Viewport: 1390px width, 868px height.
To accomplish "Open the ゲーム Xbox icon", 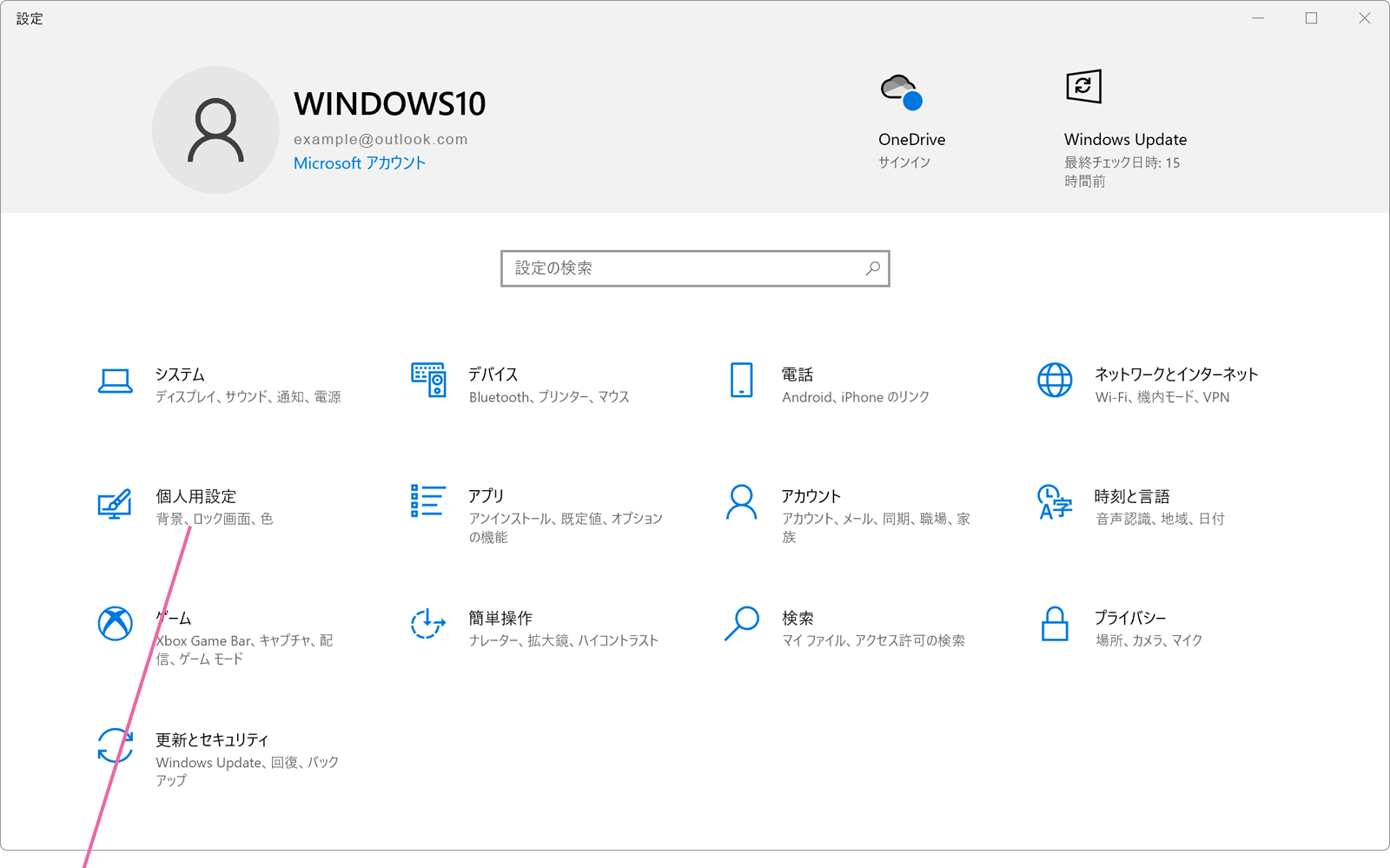I will 115,623.
